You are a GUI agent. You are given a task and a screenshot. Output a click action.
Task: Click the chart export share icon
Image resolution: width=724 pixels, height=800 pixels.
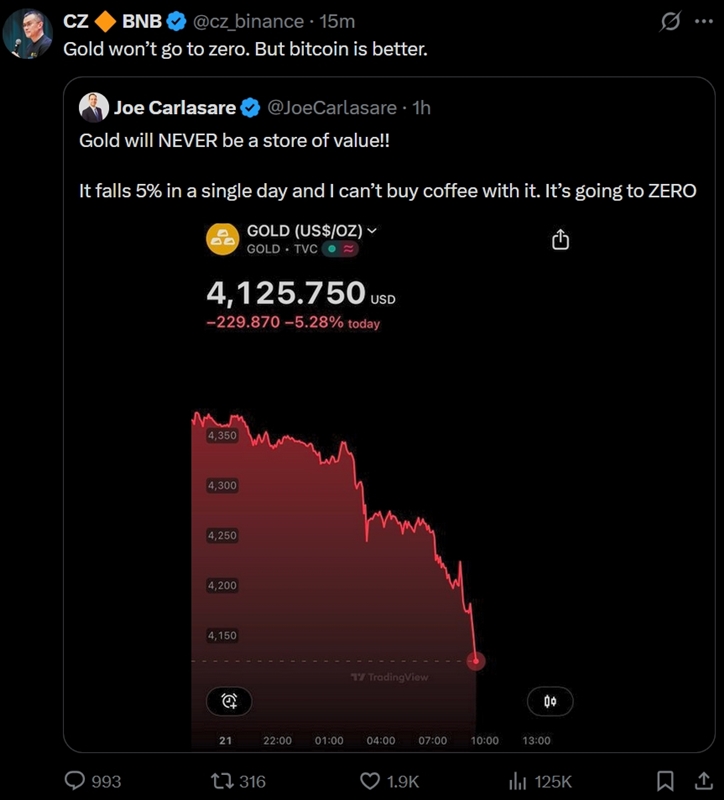(x=560, y=240)
